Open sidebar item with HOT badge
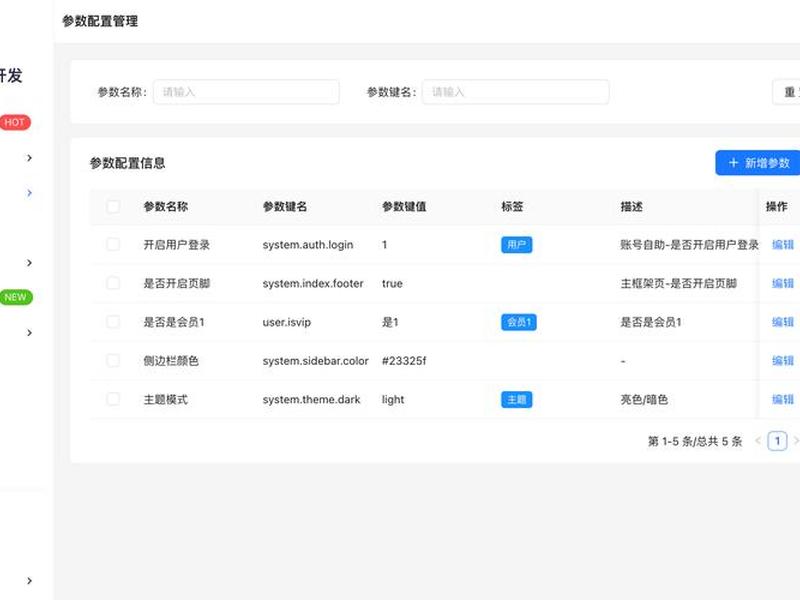800x600 pixels. click(15, 122)
